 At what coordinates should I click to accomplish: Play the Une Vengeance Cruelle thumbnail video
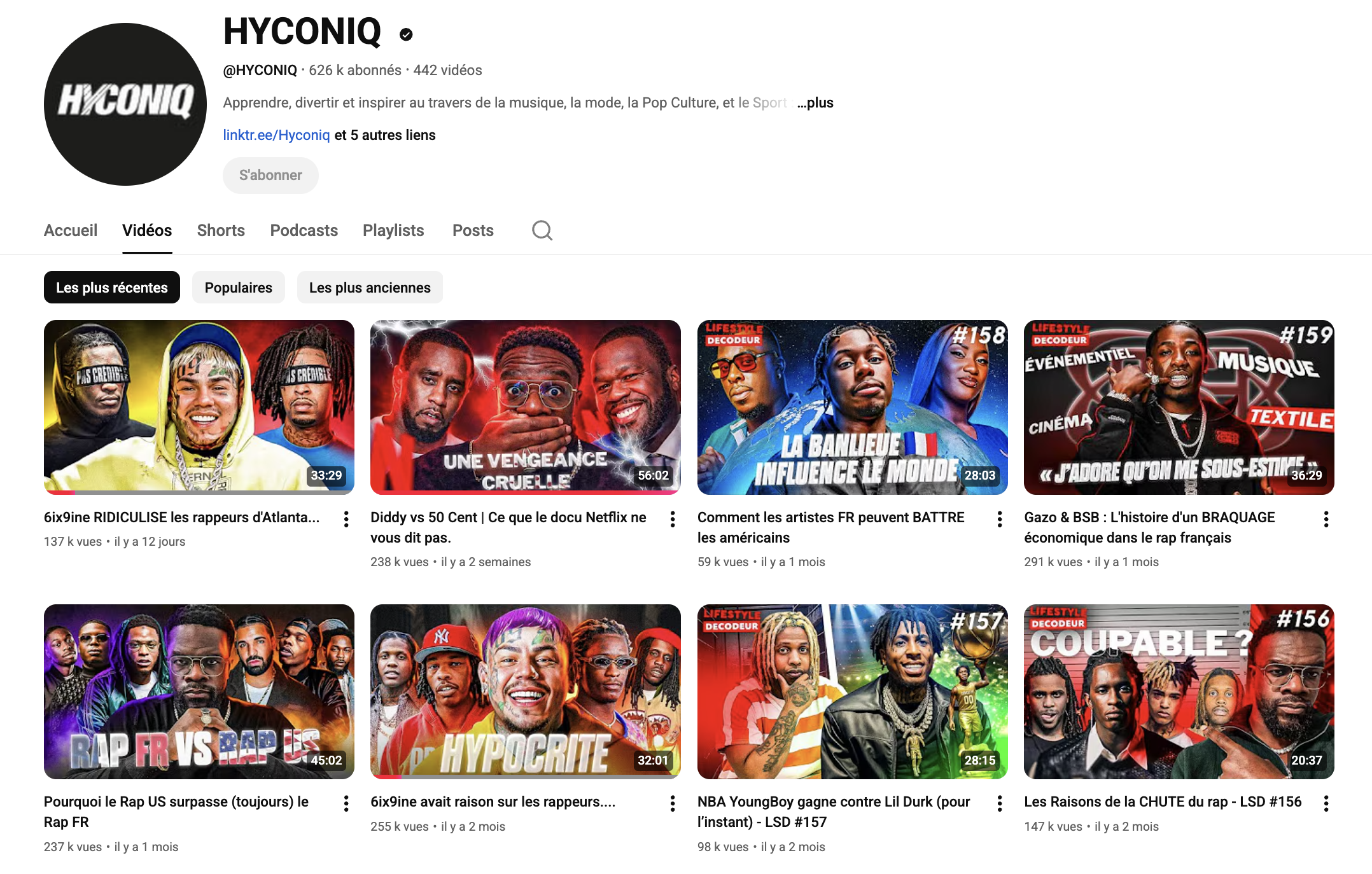pos(525,407)
